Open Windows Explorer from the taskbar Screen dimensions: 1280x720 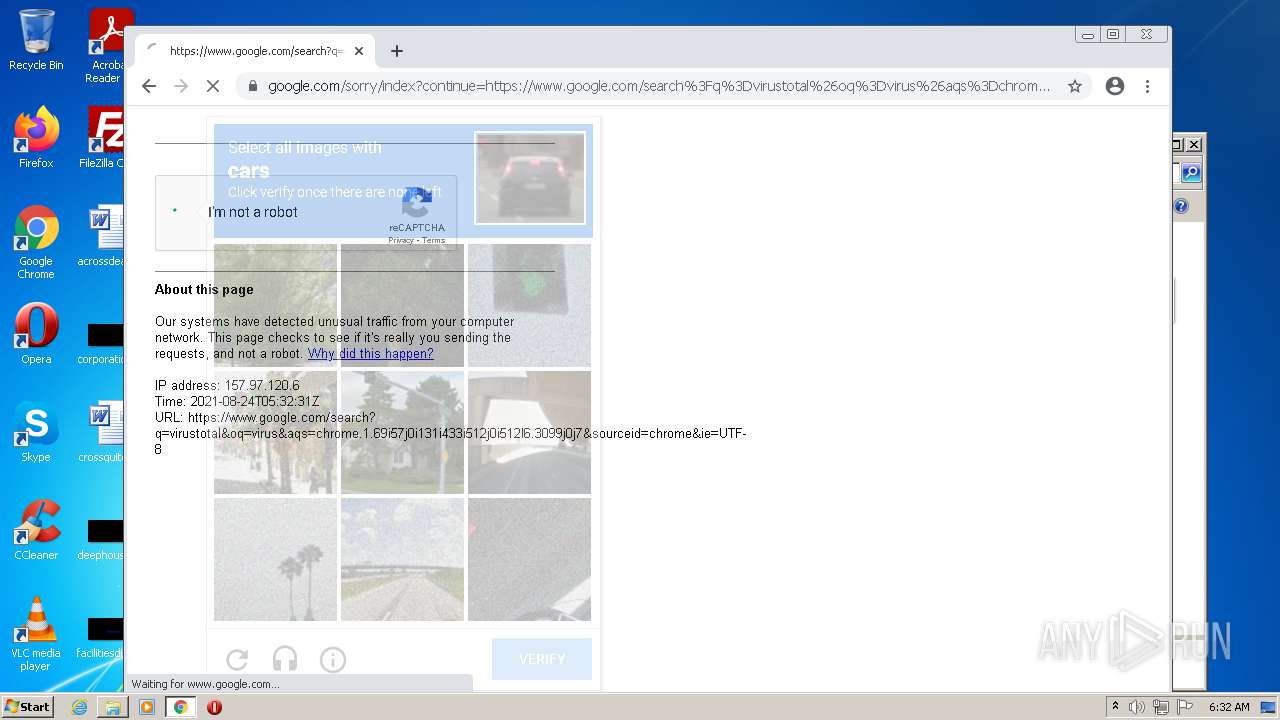[x=113, y=707]
